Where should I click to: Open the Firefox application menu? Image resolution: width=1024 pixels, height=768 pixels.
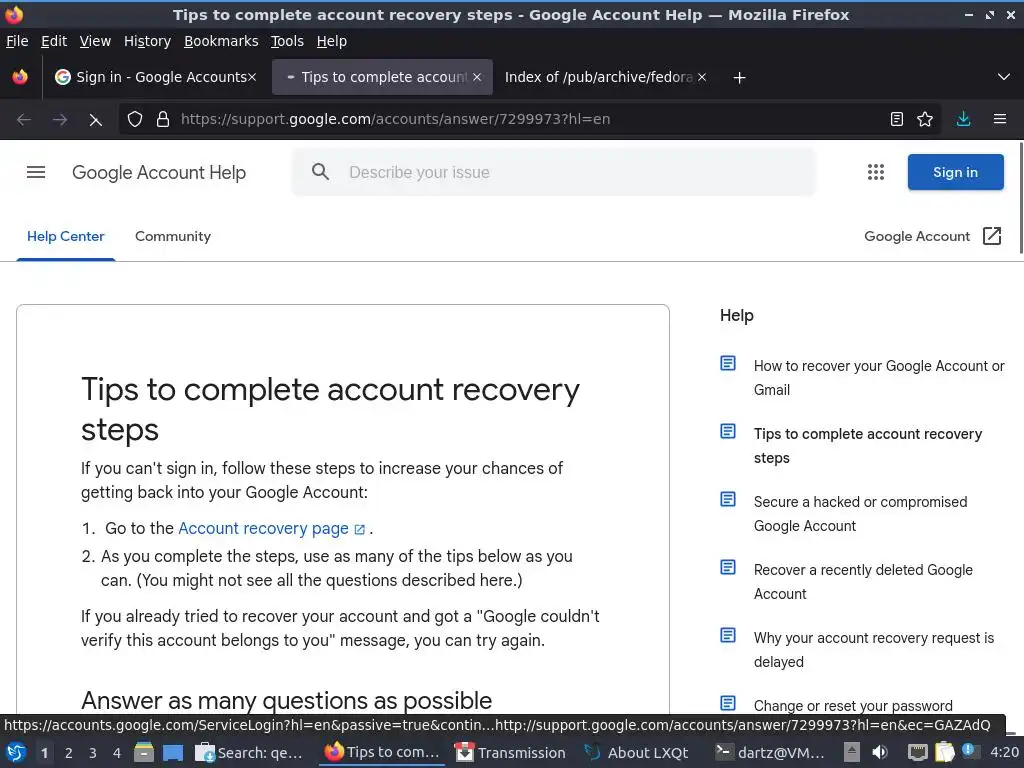click(999, 119)
